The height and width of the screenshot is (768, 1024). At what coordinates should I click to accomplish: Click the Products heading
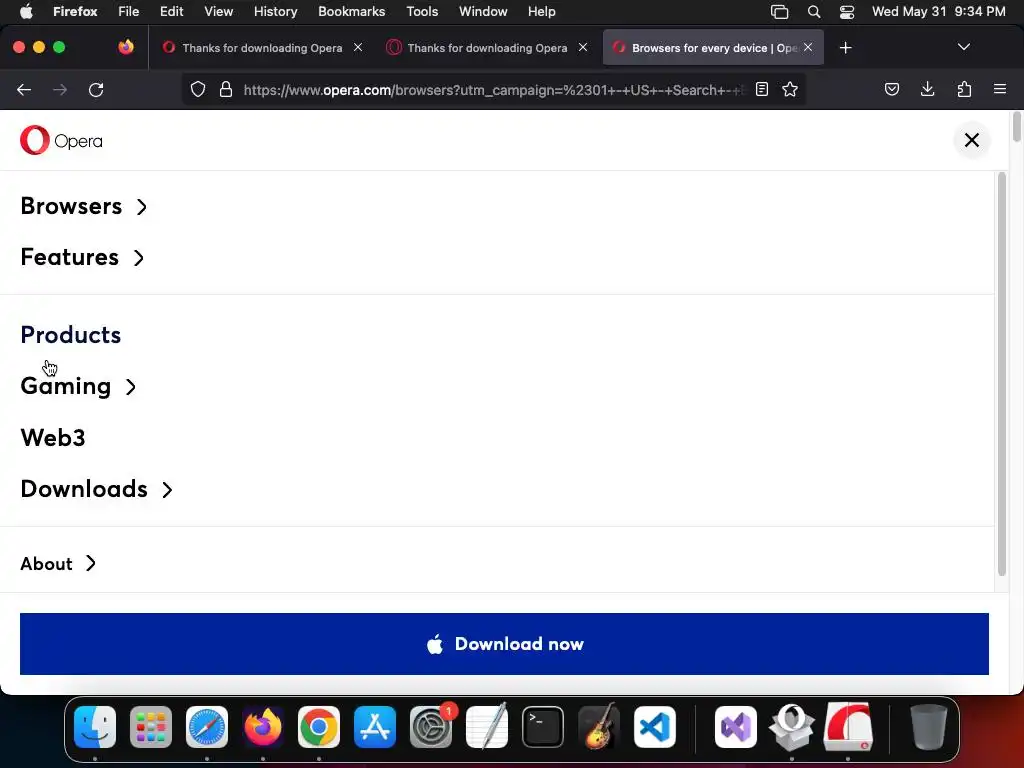71,335
